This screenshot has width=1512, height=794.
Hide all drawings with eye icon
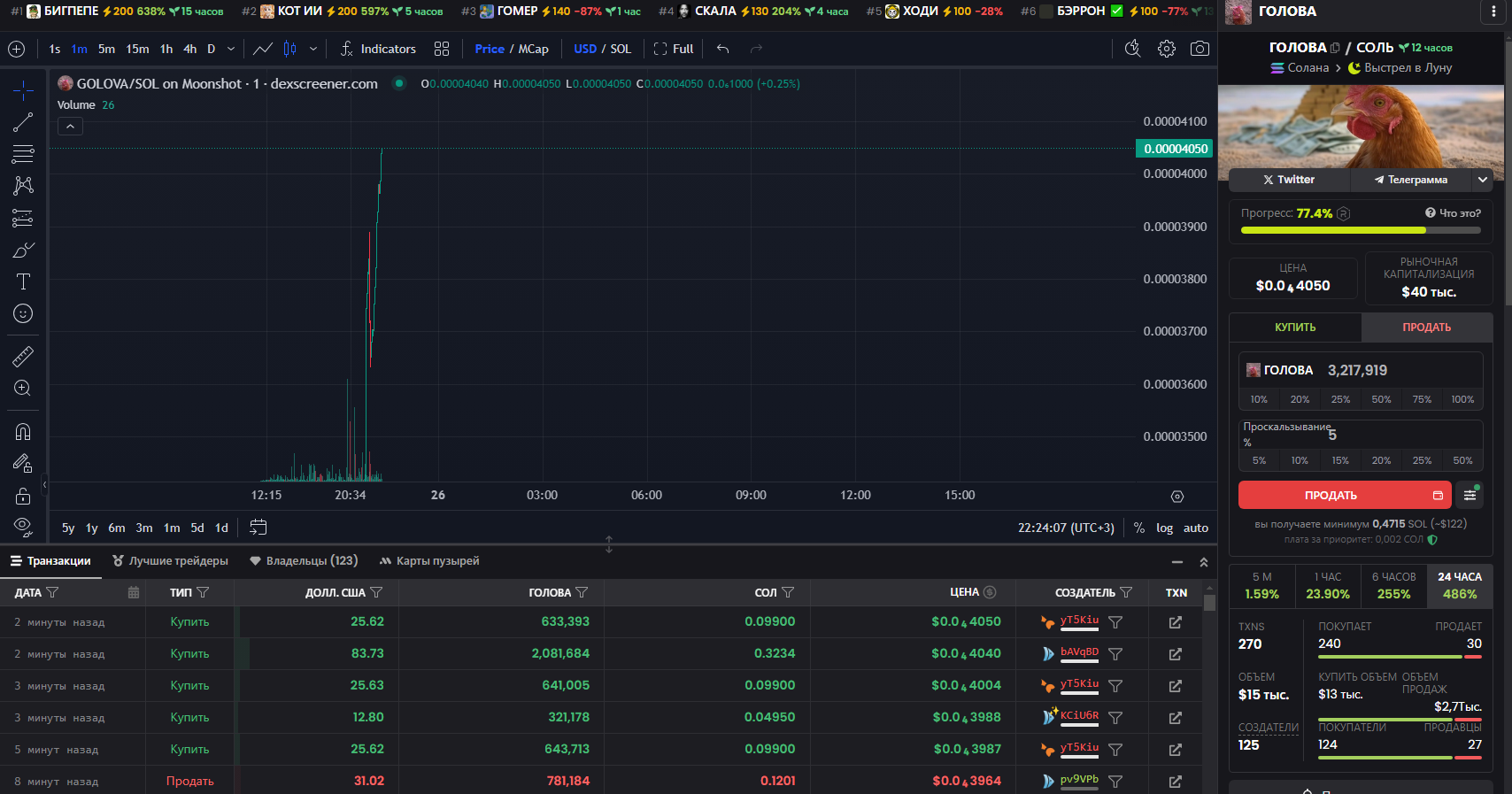[x=23, y=528]
